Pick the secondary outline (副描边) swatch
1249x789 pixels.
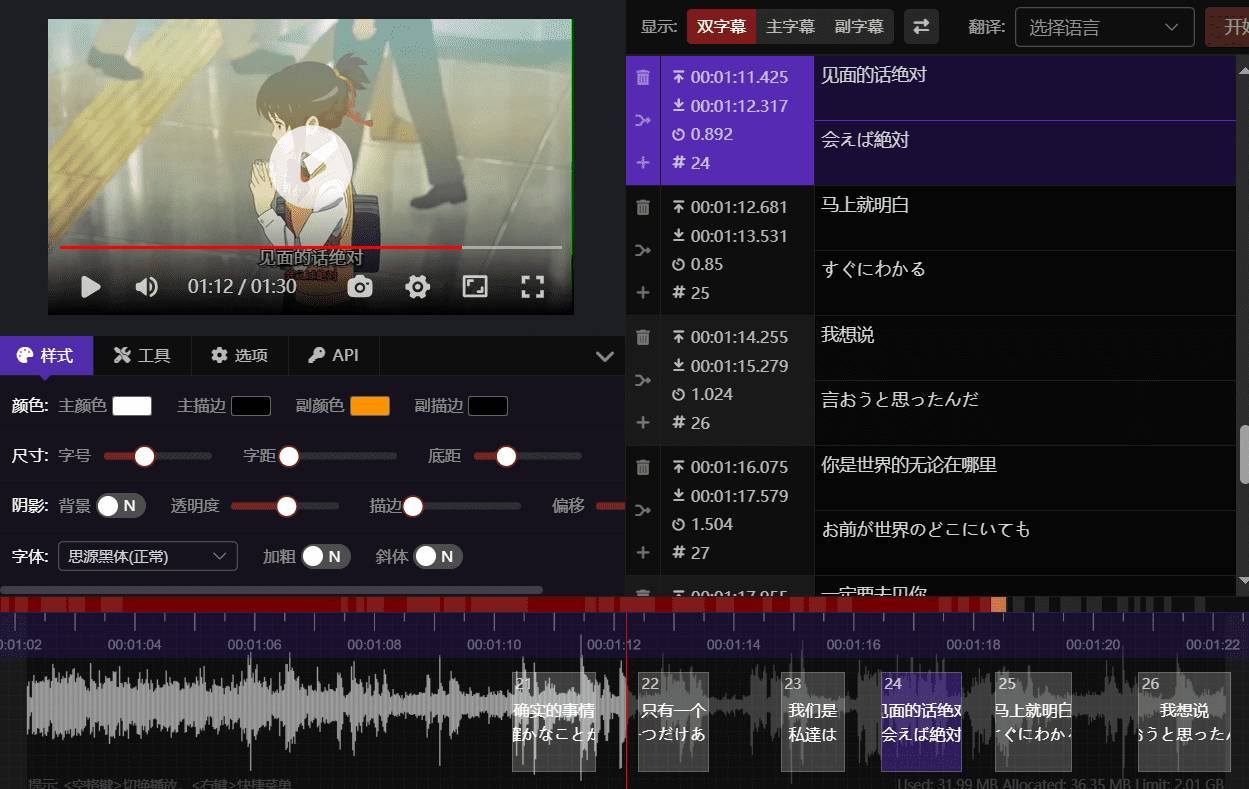coord(488,406)
